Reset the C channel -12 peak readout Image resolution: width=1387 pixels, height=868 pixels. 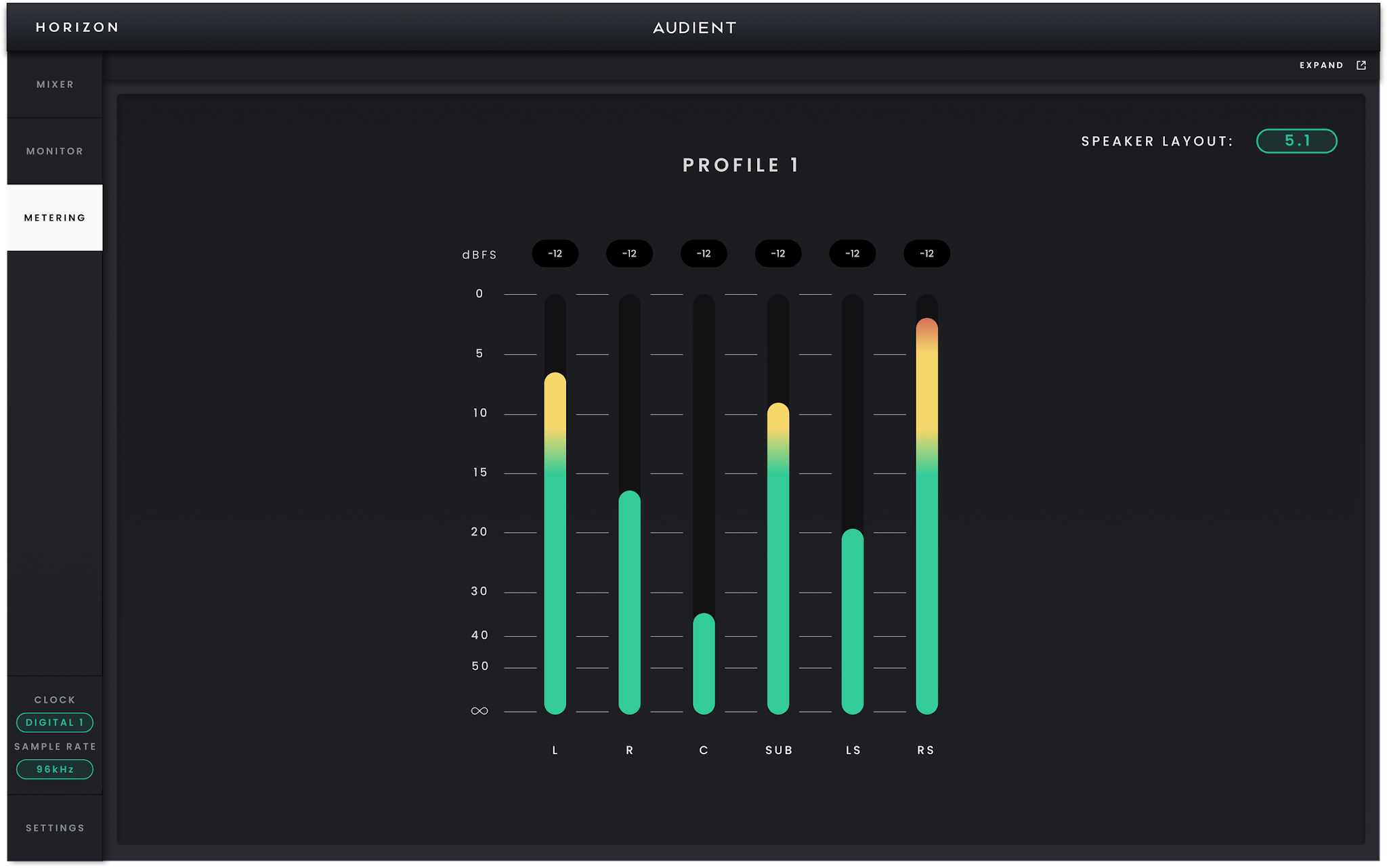[704, 253]
